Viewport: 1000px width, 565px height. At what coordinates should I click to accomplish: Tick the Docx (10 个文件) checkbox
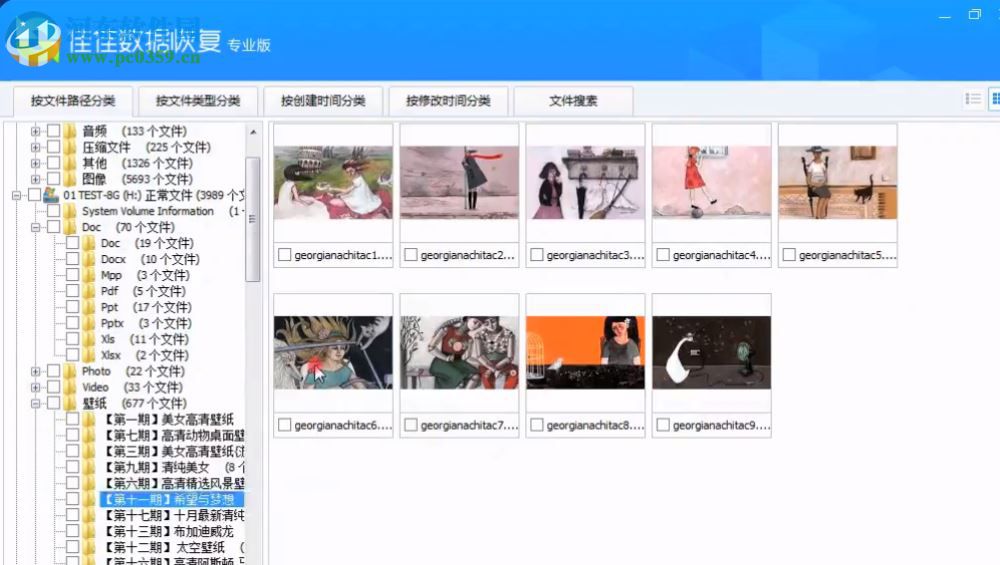click(73, 259)
